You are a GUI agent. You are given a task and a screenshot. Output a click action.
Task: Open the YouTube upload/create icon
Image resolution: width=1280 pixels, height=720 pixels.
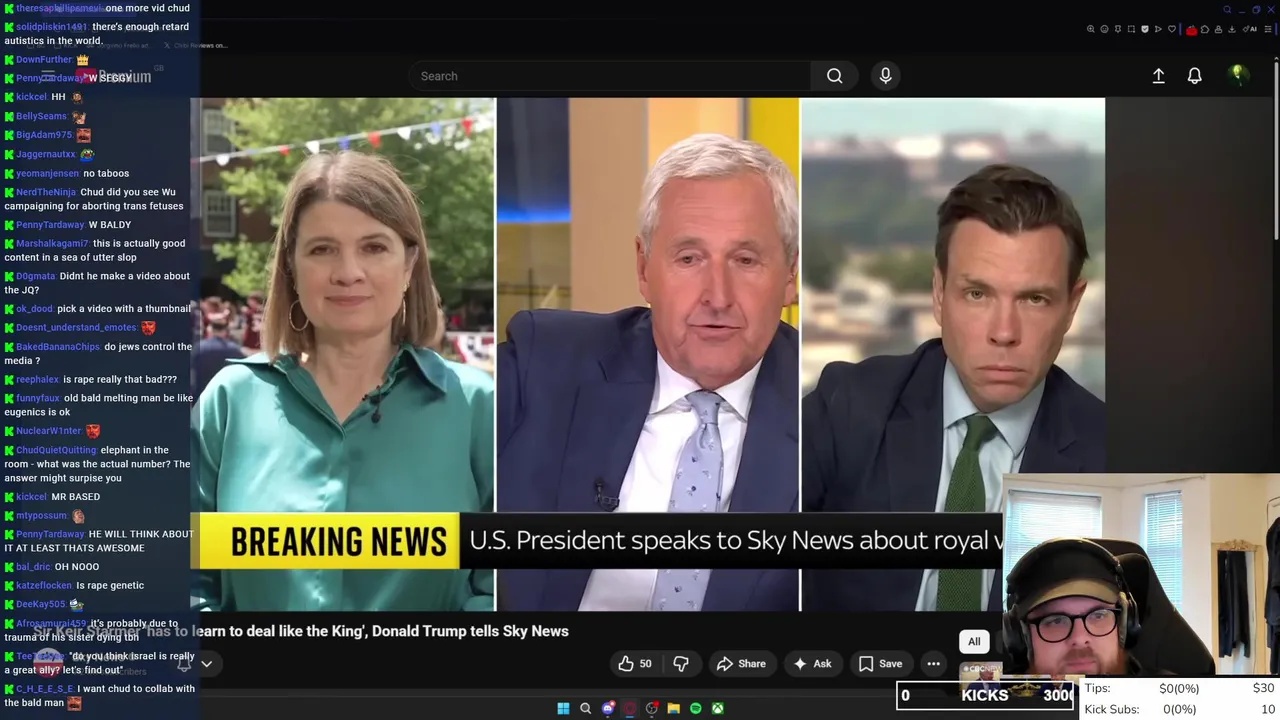[1158, 76]
